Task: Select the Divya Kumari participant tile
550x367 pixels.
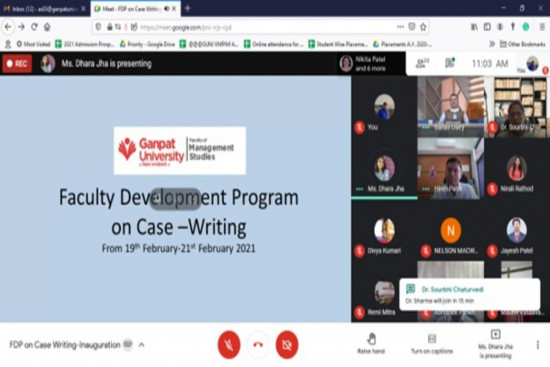Action: click(384, 231)
